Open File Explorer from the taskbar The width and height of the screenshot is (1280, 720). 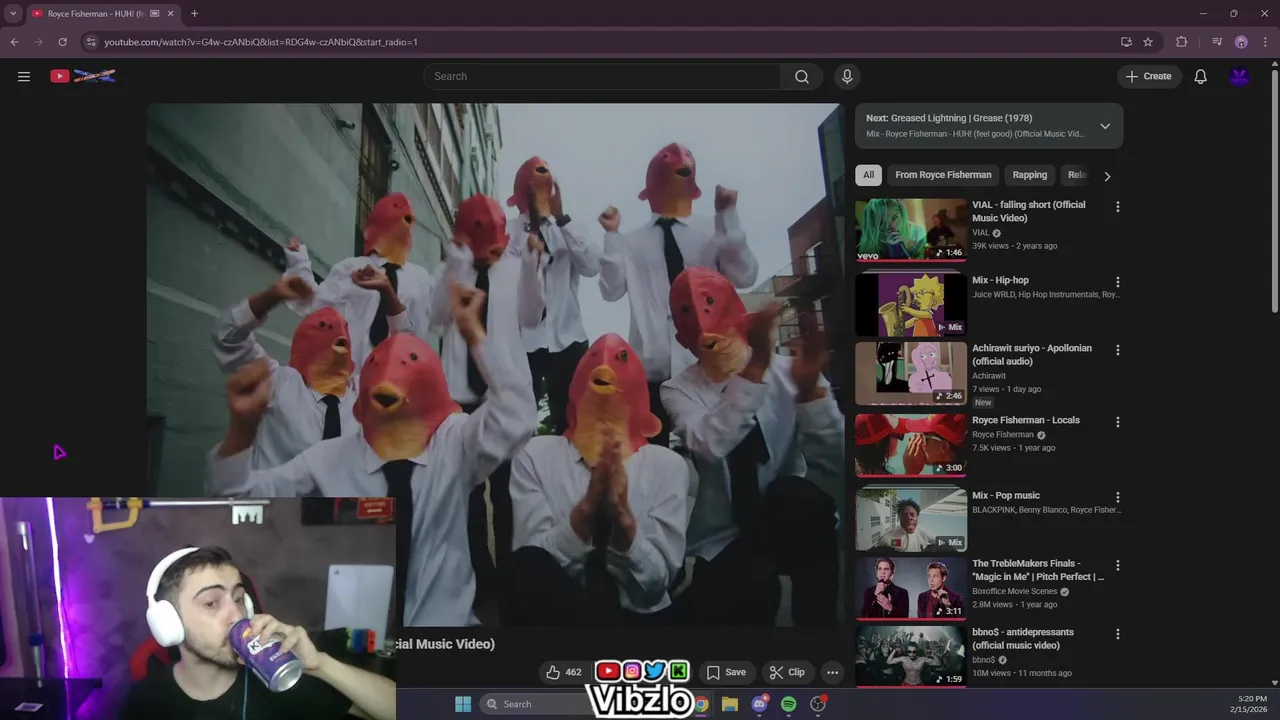click(x=730, y=704)
